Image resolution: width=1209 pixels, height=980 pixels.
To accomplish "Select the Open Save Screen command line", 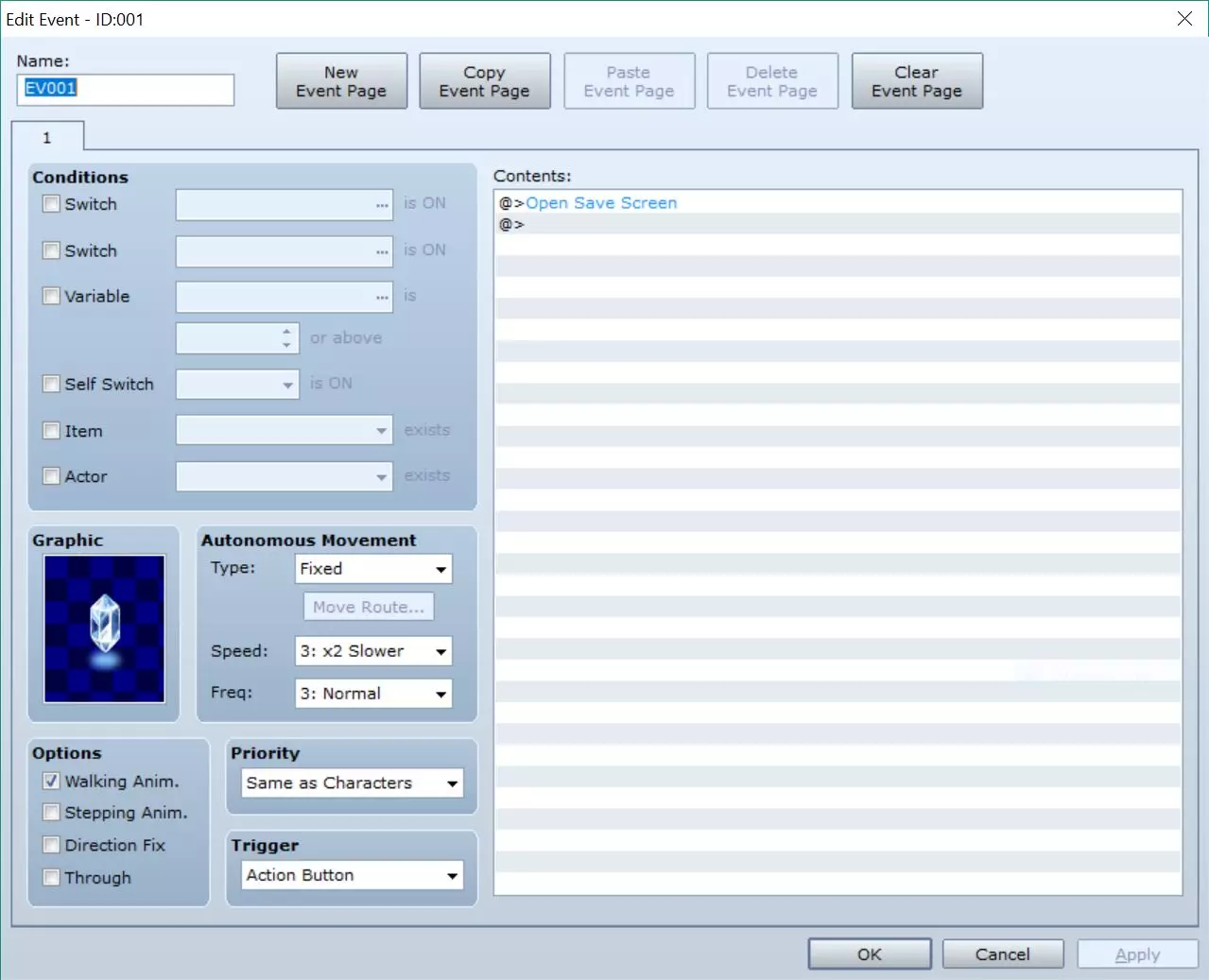I will (x=838, y=203).
